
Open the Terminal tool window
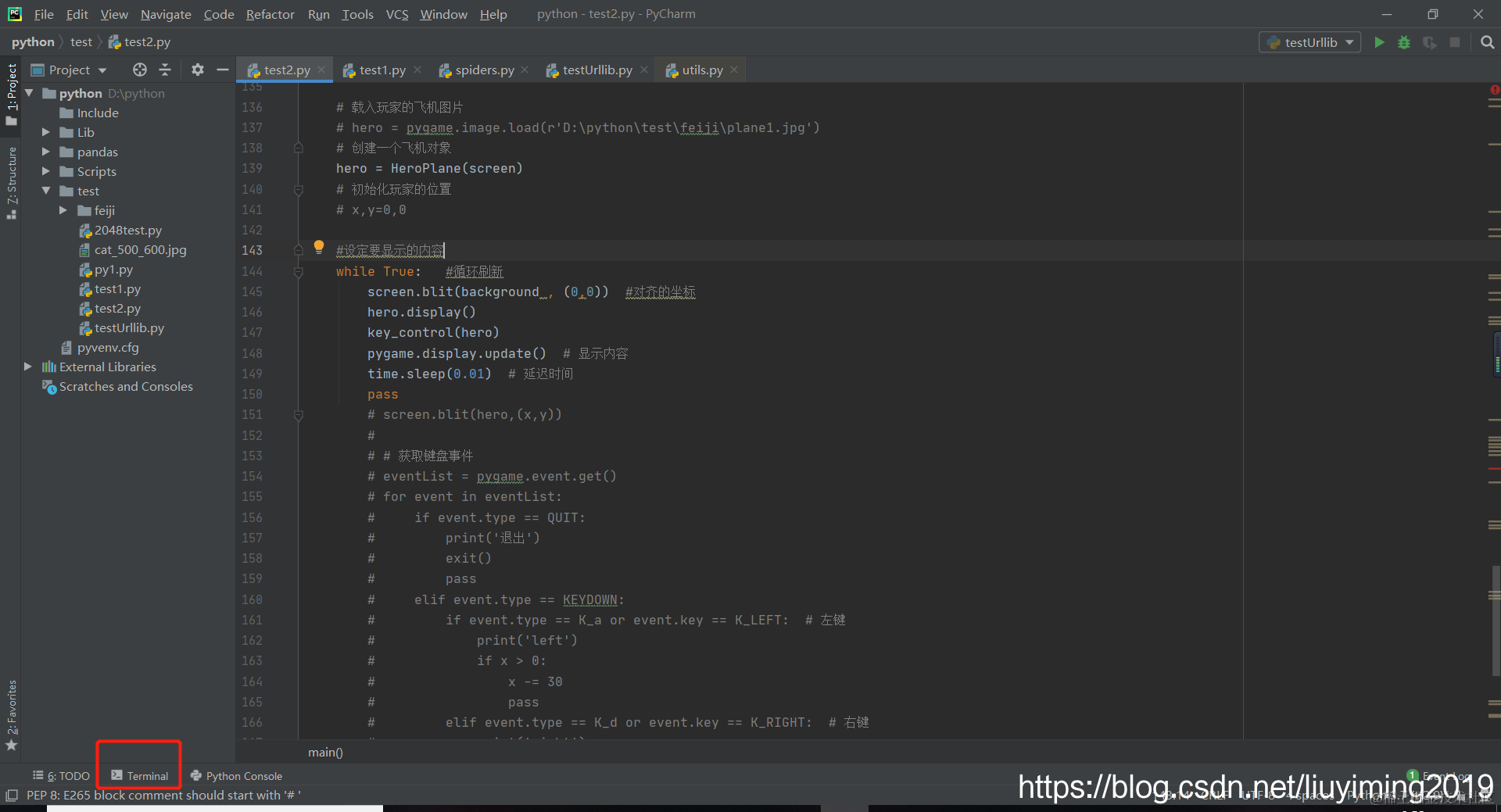[x=139, y=776]
